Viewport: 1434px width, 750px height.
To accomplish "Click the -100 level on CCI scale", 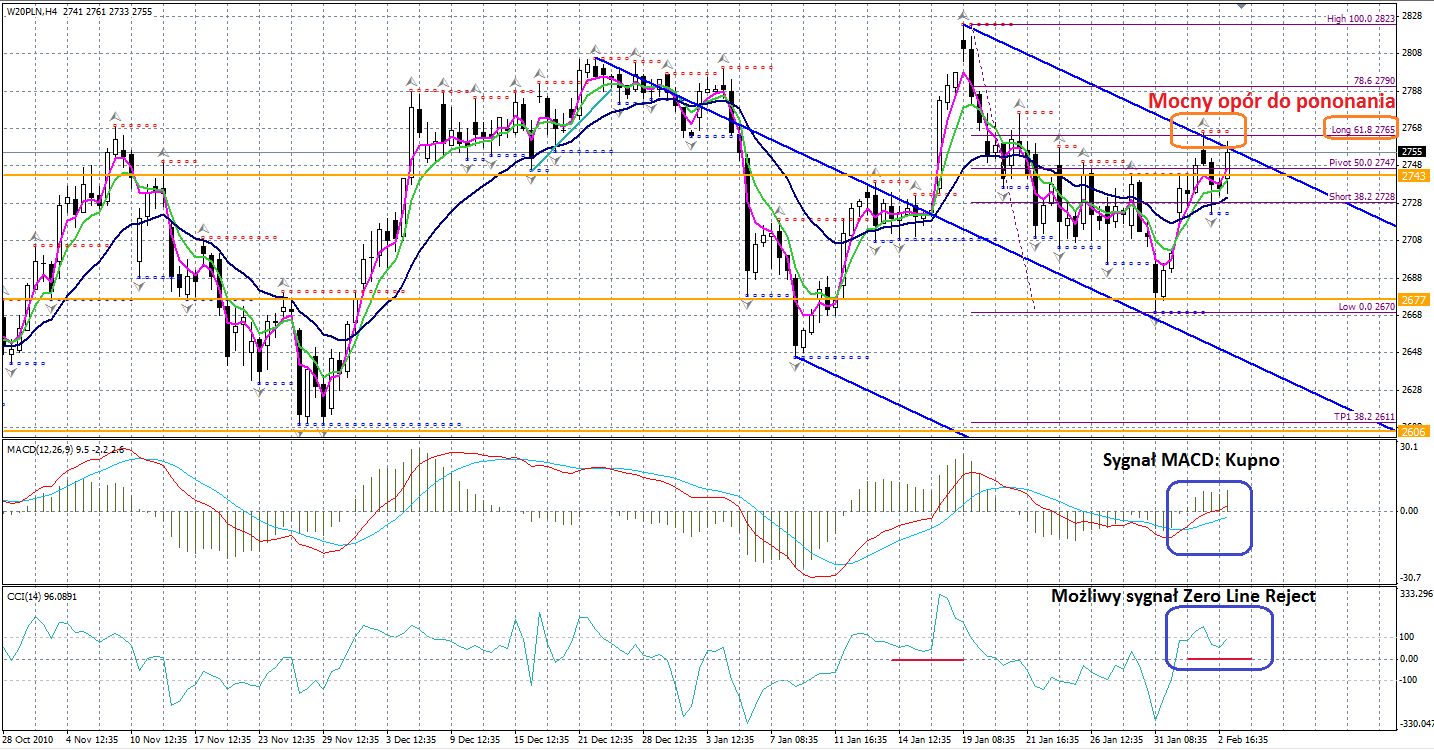I will point(1410,680).
